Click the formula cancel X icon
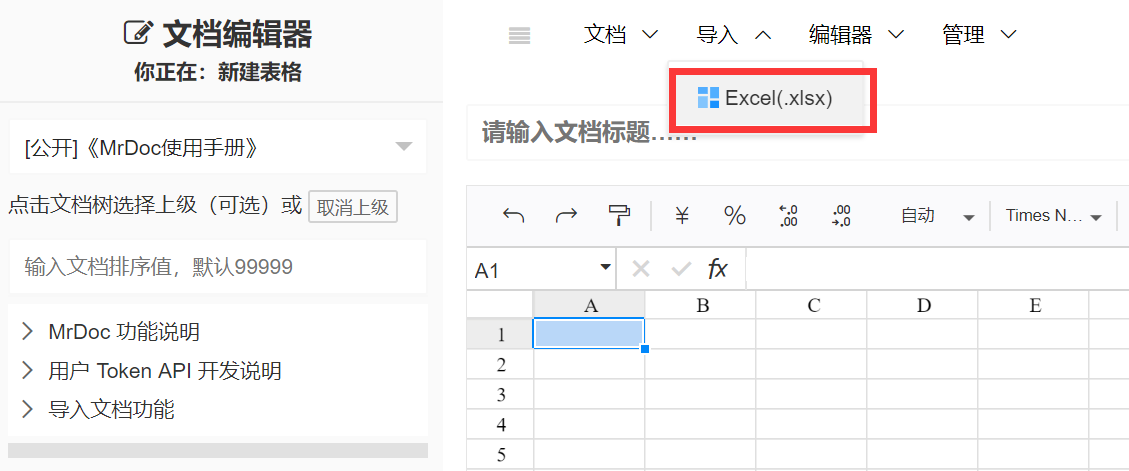The height and width of the screenshot is (471, 1129). pyautogui.click(x=641, y=269)
